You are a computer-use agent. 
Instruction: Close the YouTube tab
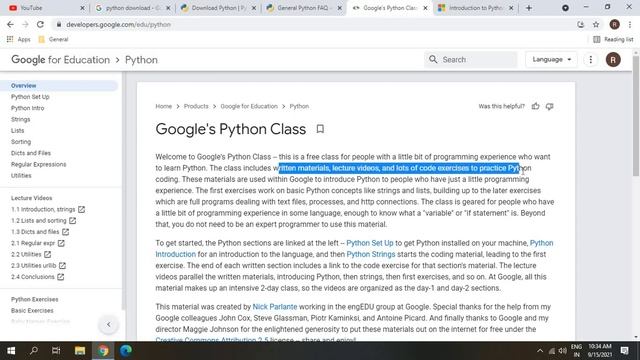(x=82, y=8)
